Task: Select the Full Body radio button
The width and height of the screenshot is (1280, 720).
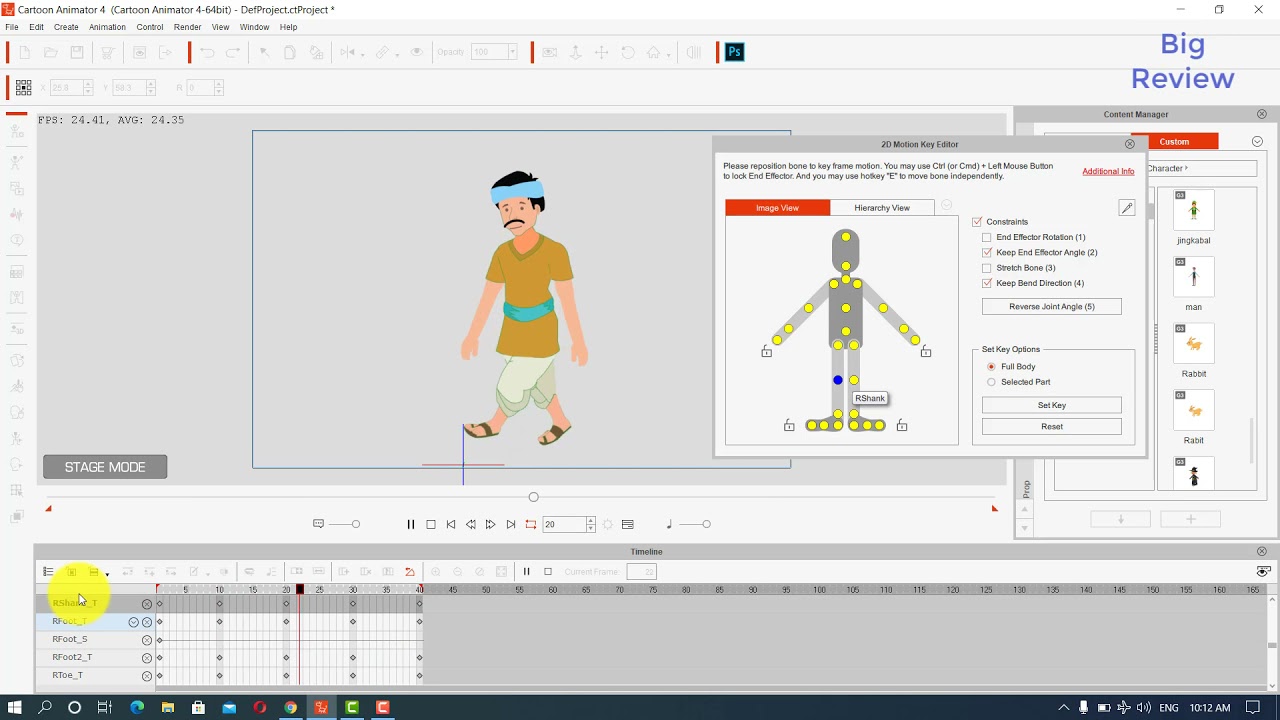Action: (x=991, y=367)
